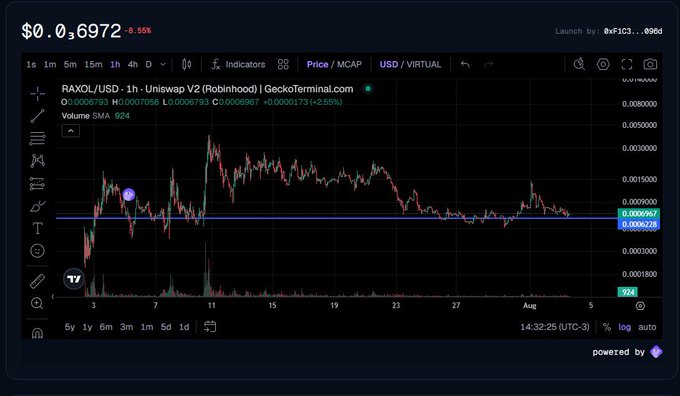This screenshot has height=396, width=680.
Task: Open the Indicators panel
Action: pyautogui.click(x=238, y=65)
